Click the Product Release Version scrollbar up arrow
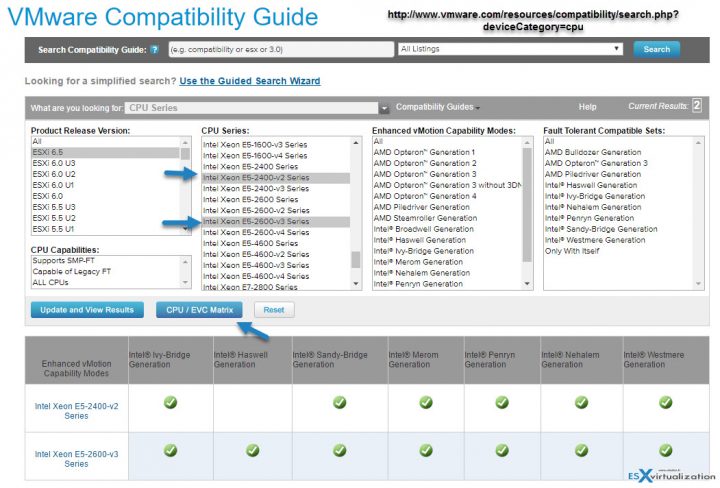Image resolution: width=720 pixels, height=488 pixels. 185,142
